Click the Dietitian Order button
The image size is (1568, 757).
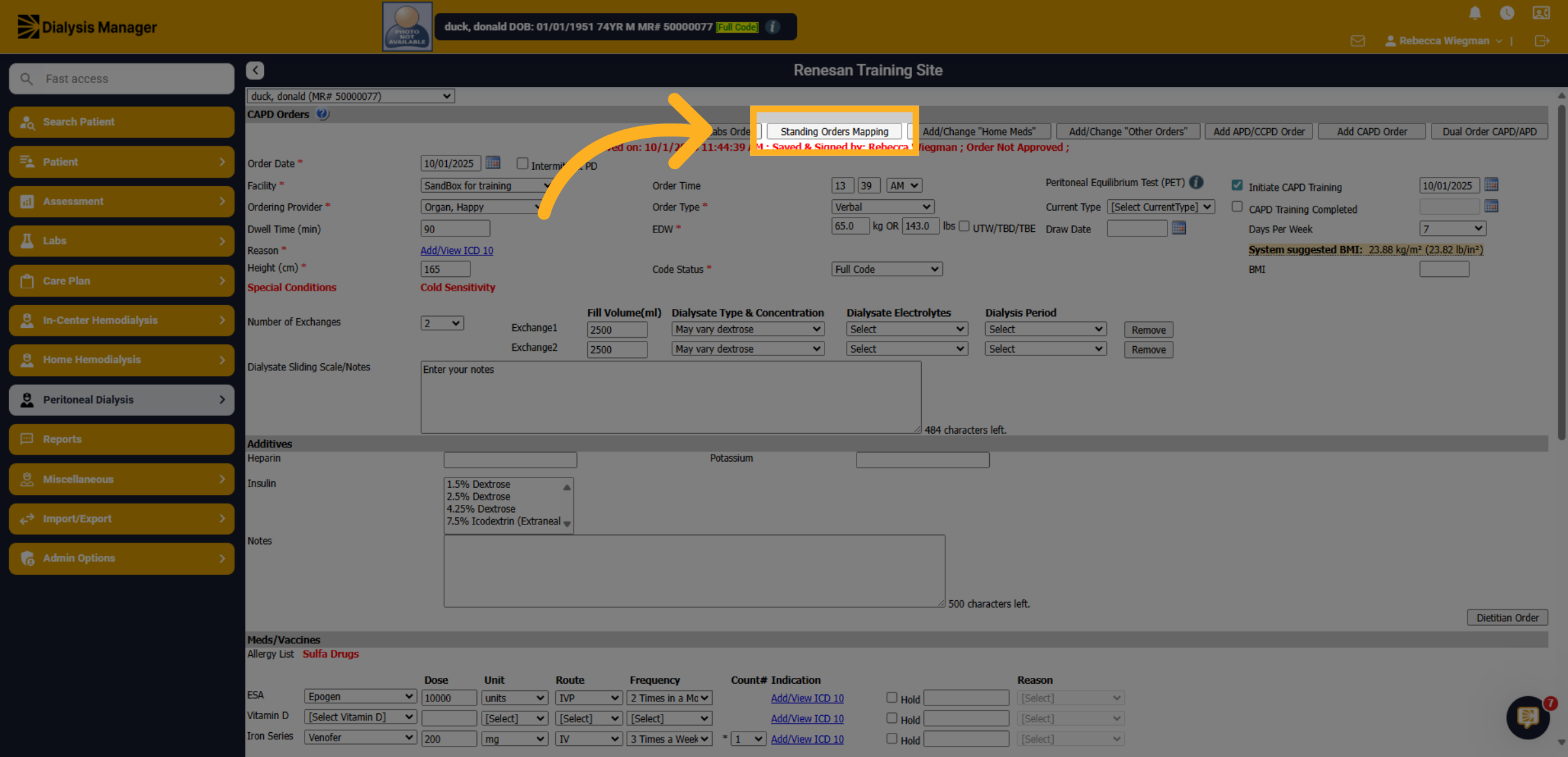[1507, 617]
